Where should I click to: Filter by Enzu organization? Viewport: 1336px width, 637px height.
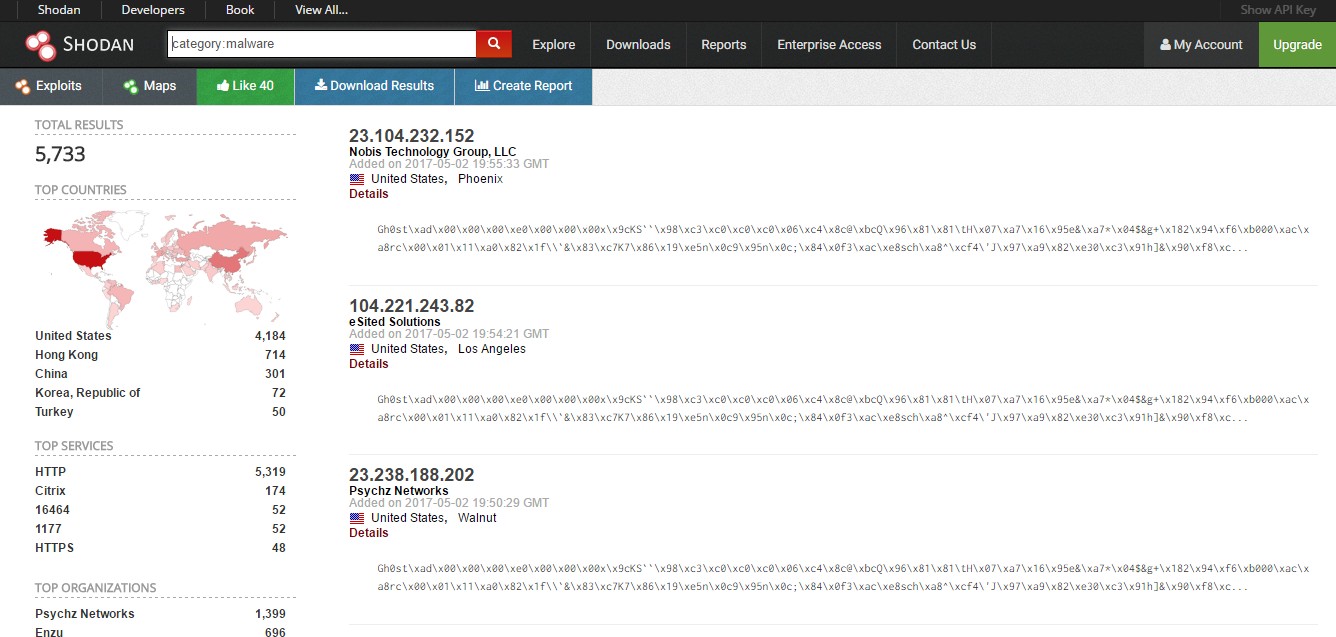(x=49, y=633)
